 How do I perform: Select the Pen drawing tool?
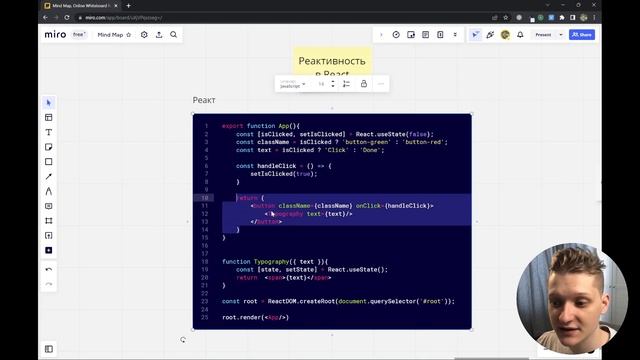(x=49, y=191)
